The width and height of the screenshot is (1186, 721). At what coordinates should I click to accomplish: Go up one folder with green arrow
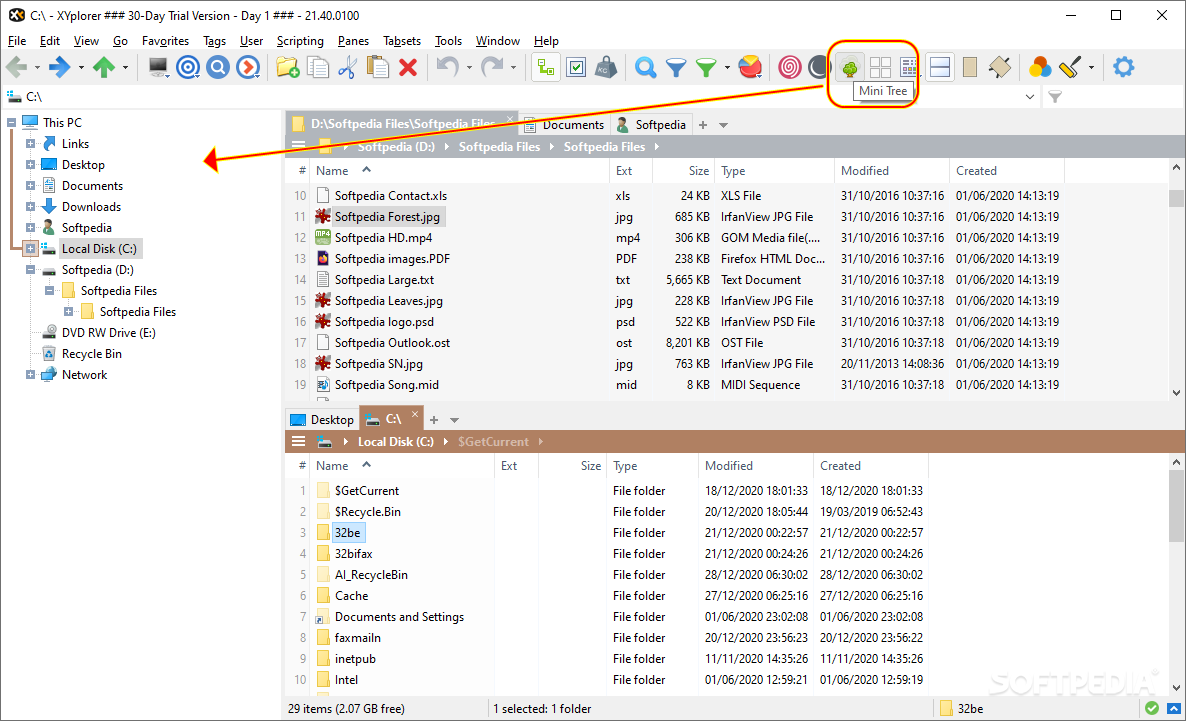[104, 67]
